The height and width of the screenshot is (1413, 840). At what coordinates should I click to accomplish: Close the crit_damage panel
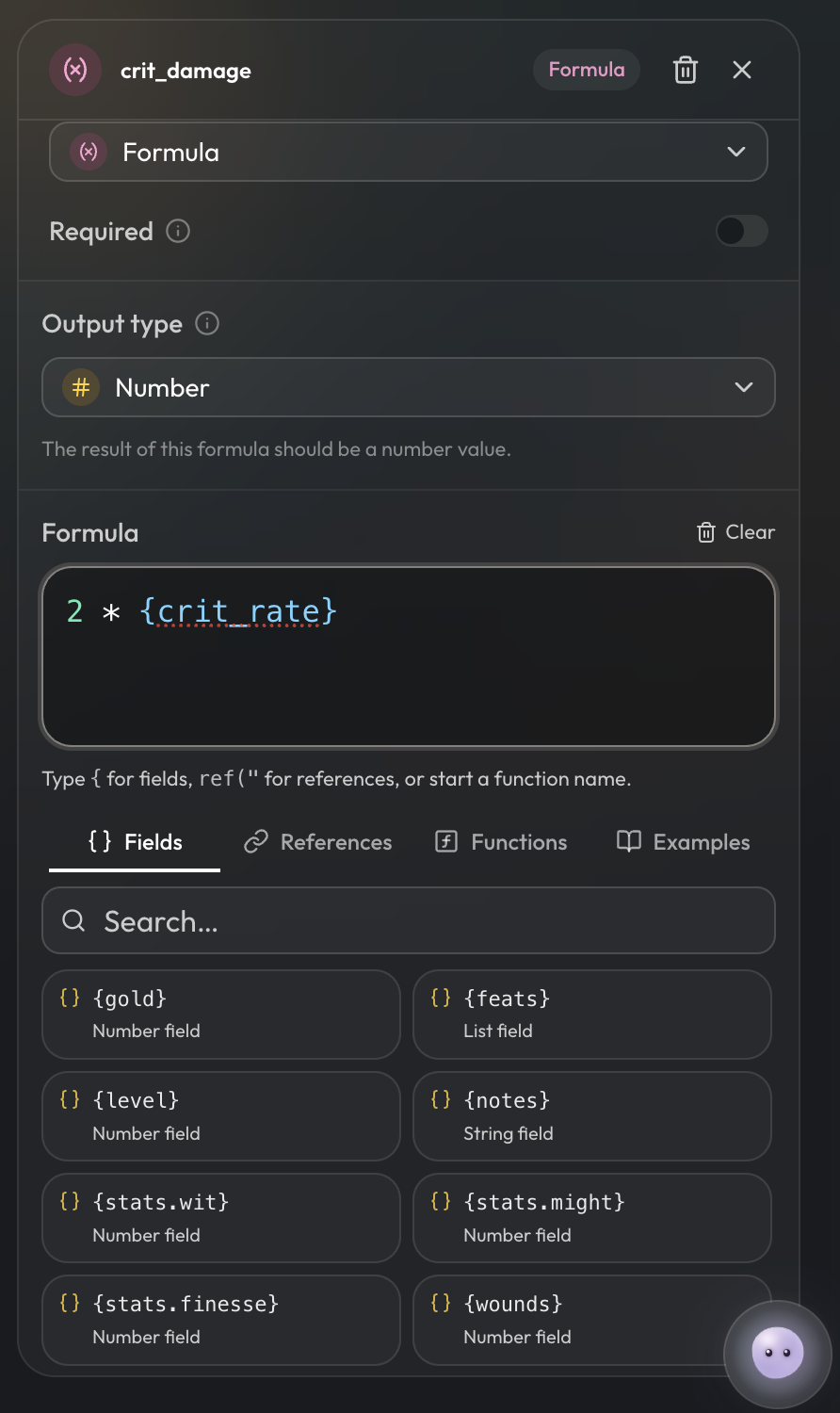[x=742, y=70]
